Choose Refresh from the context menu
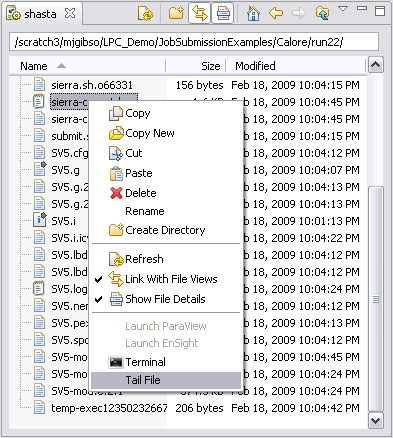The height and width of the screenshot is (438, 393). click(166, 259)
